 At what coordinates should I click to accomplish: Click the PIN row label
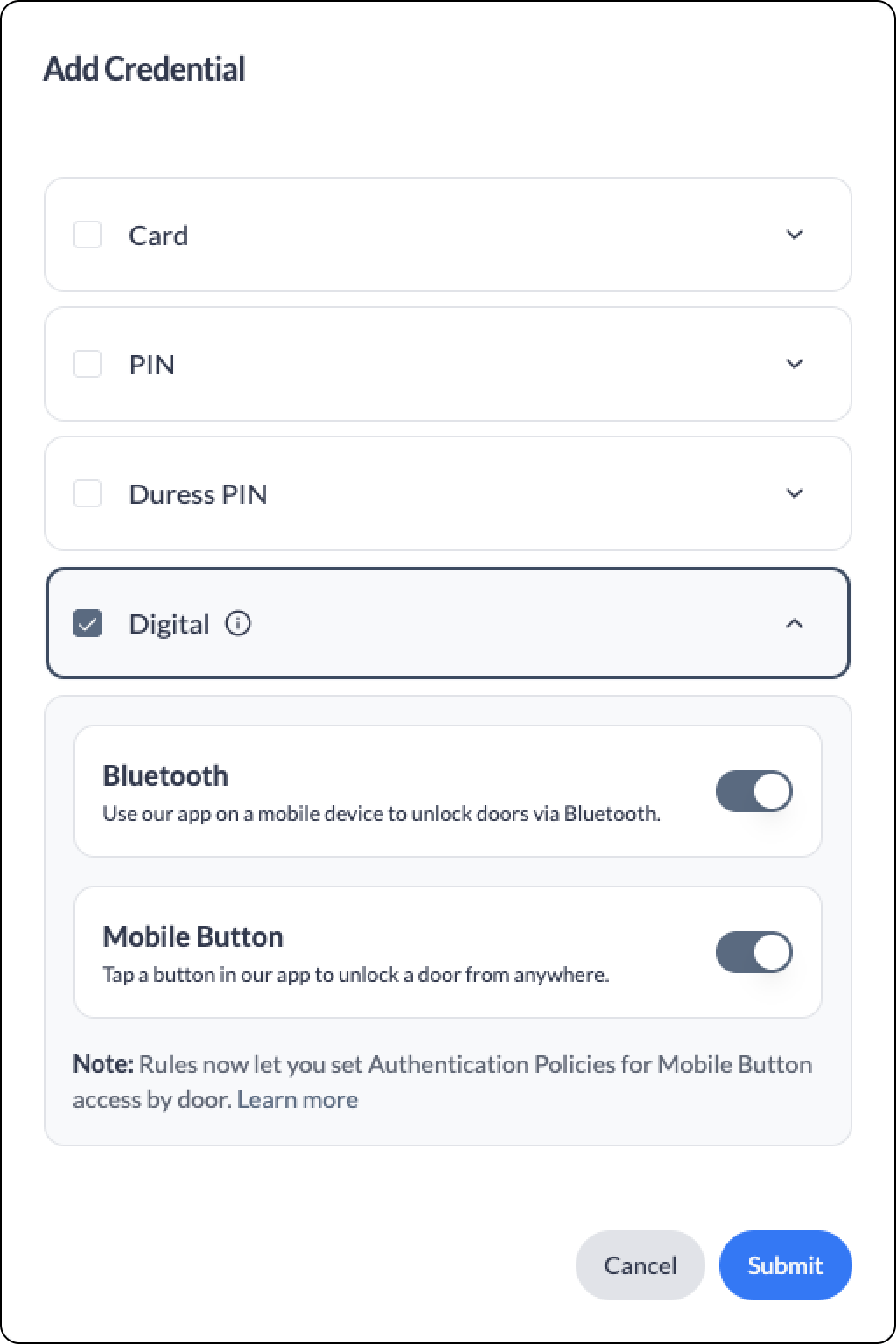point(152,365)
